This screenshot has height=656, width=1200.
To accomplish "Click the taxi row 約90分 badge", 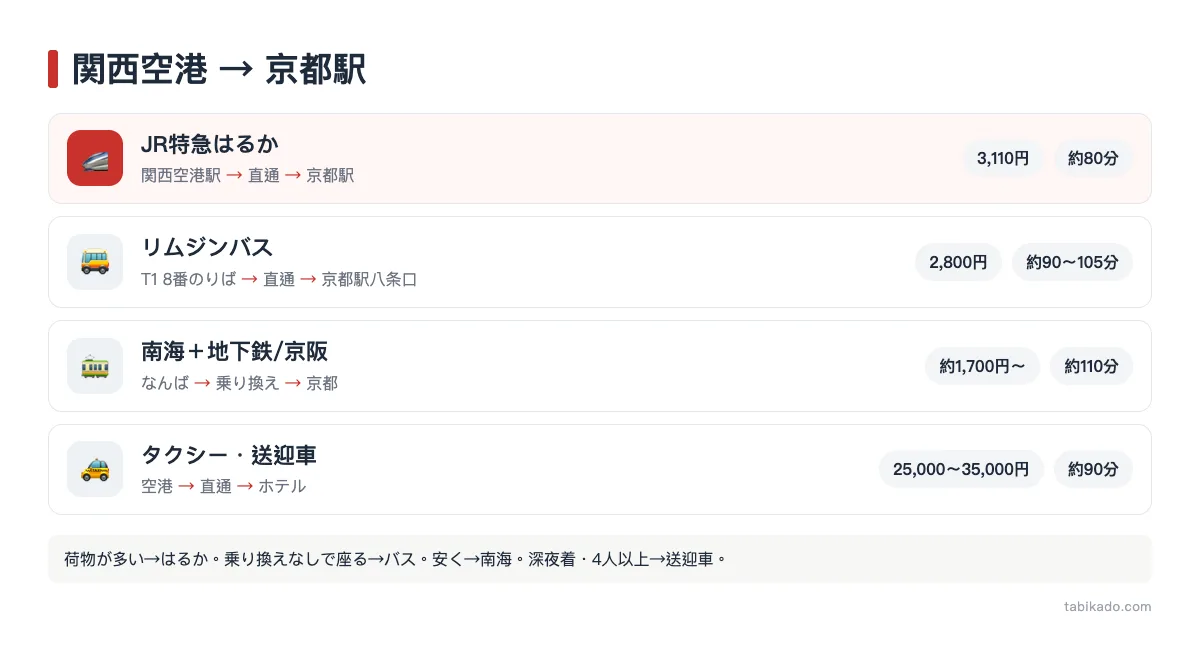I will [1093, 469].
